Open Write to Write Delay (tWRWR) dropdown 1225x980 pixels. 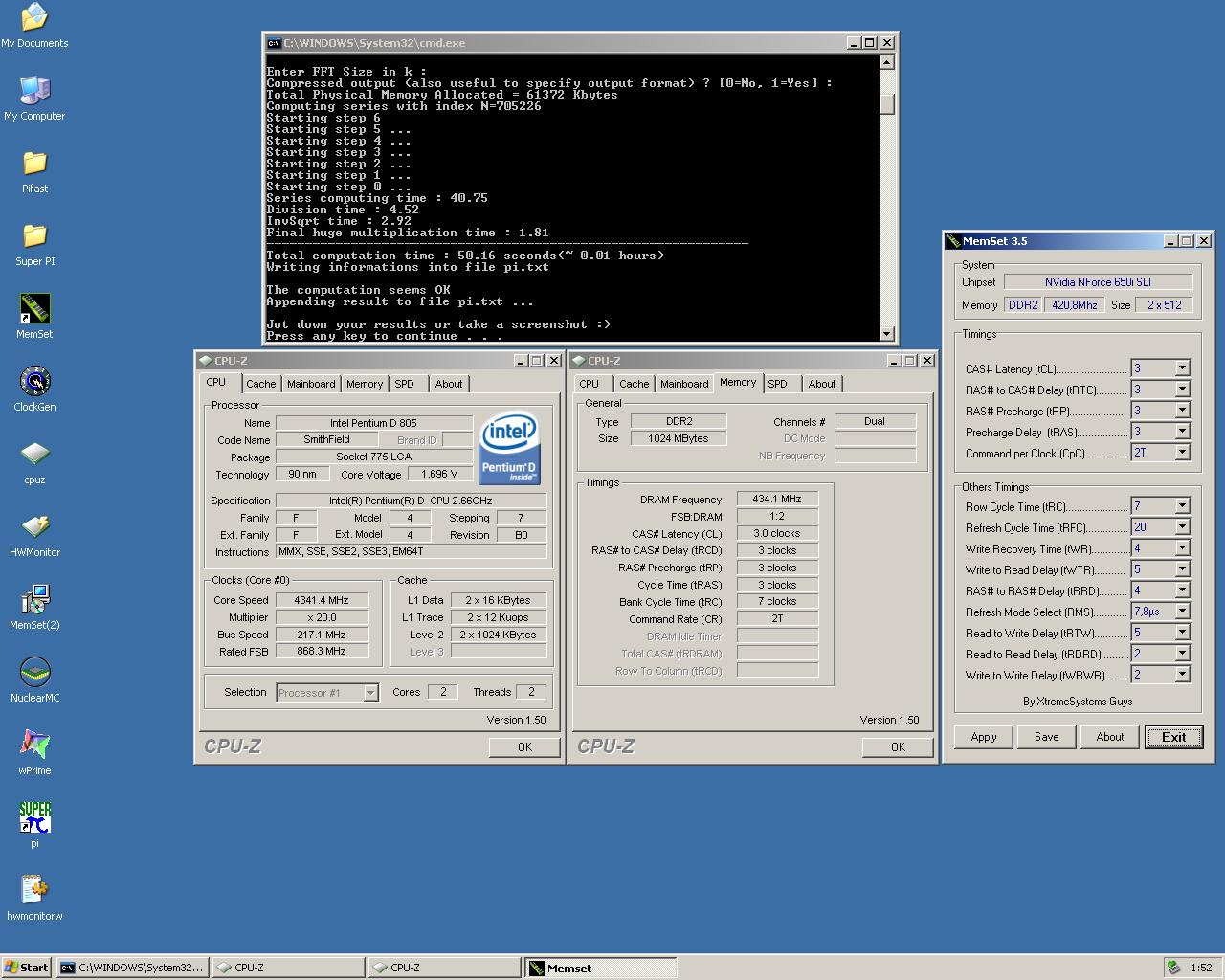coord(1182,675)
